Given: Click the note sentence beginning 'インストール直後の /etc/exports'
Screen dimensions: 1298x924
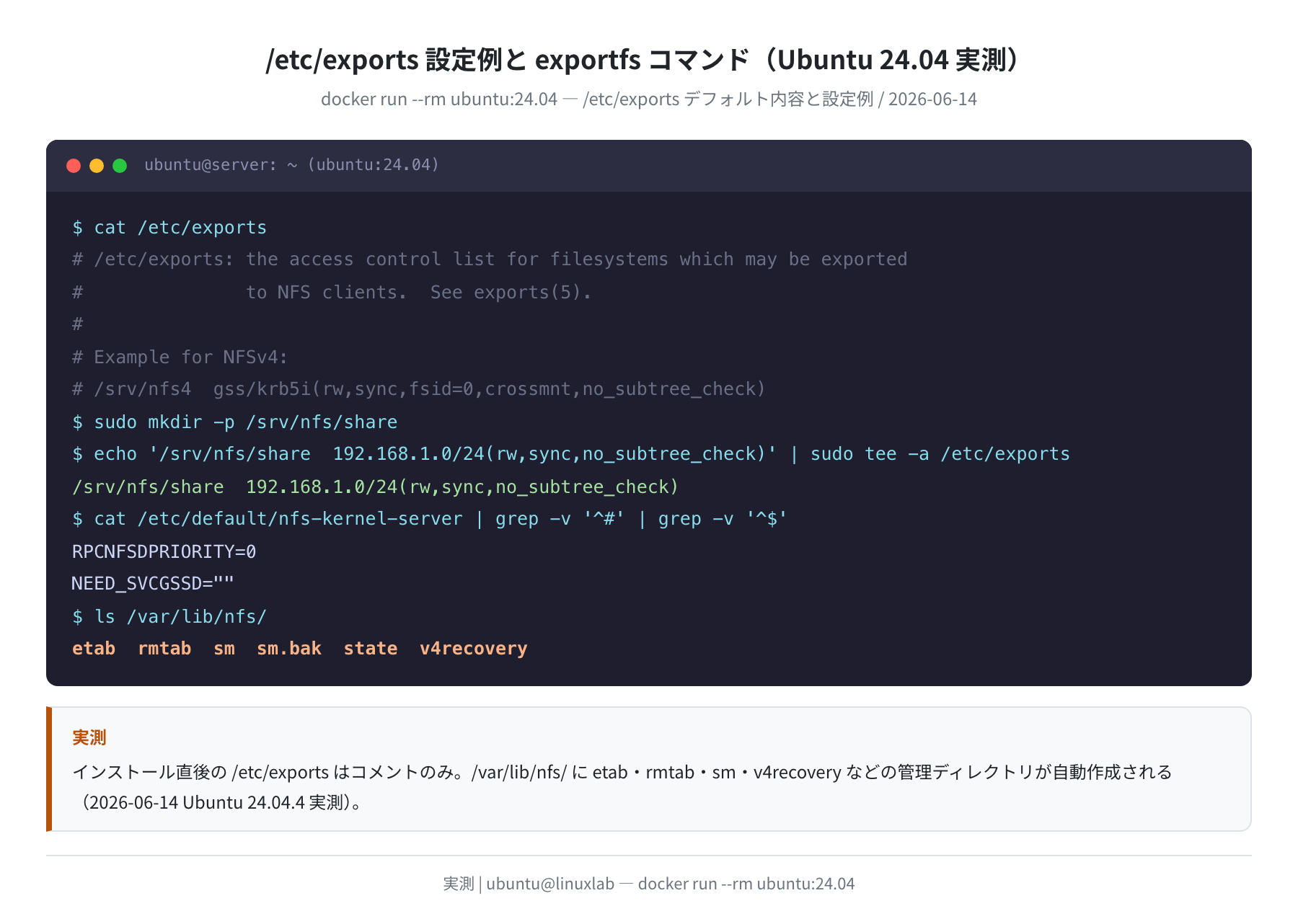Looking at the screenshot, I should (622, 772).
